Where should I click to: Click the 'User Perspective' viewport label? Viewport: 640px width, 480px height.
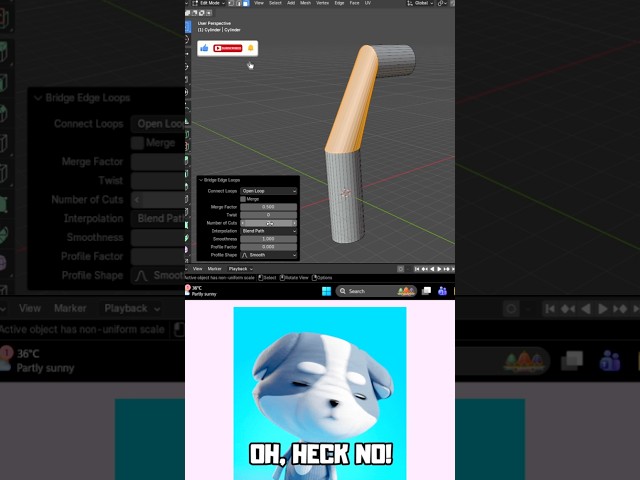pos(214,23)
